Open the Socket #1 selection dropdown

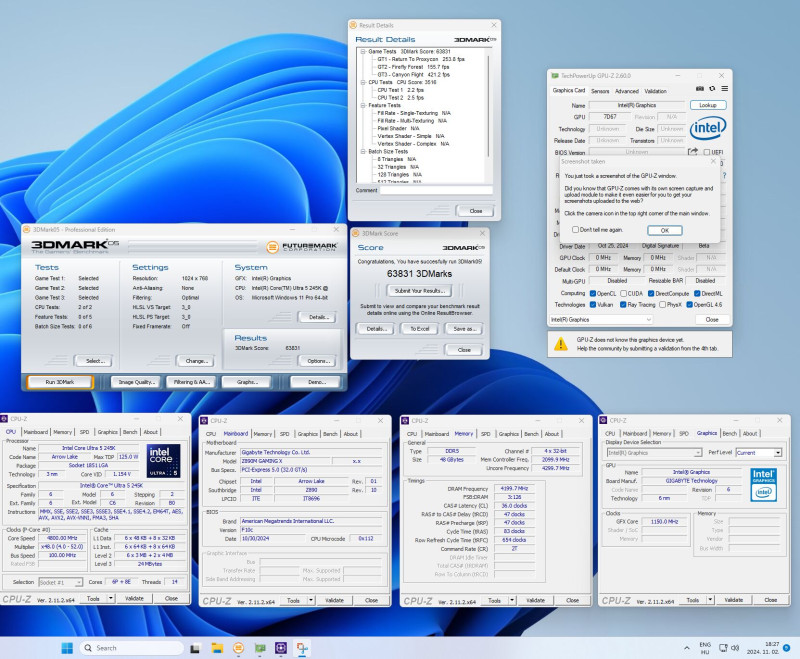(60, 582)
